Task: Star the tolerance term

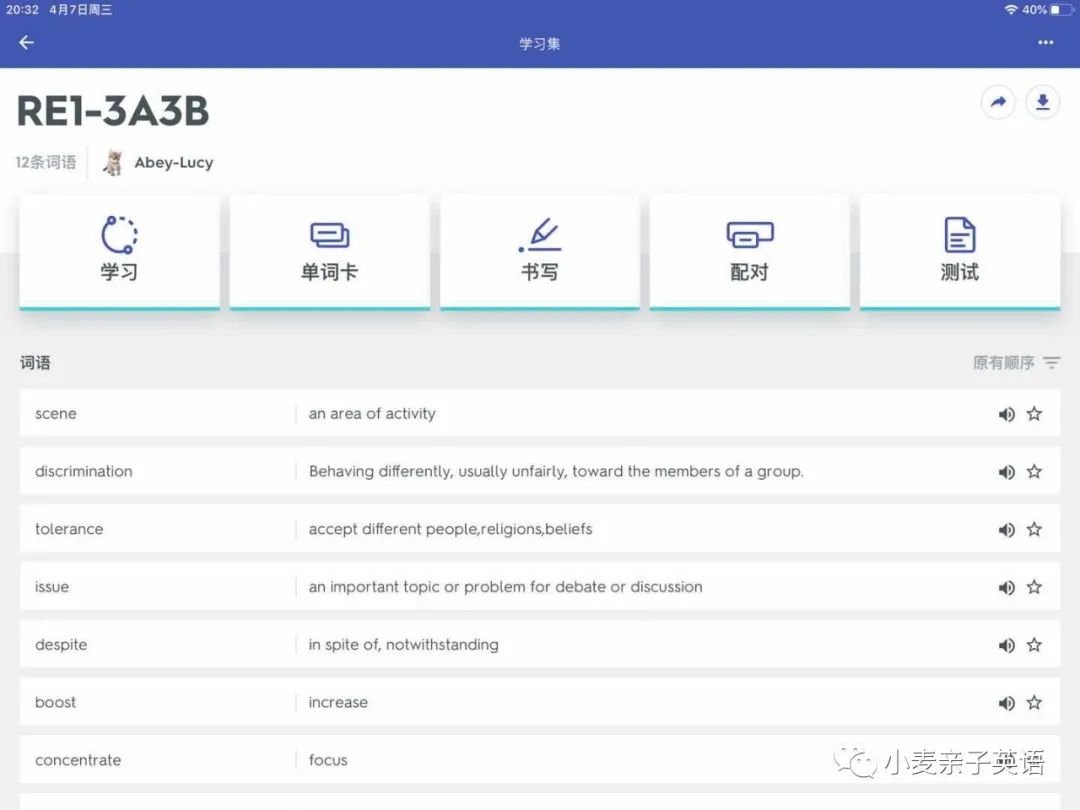Action: coord(1034,529)
